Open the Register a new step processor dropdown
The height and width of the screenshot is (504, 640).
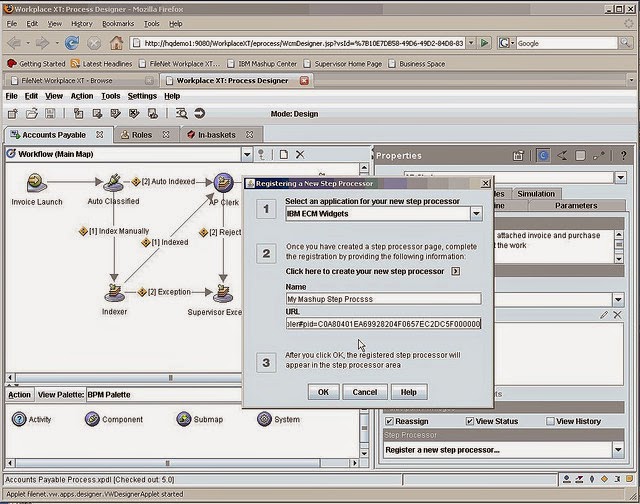618,450
